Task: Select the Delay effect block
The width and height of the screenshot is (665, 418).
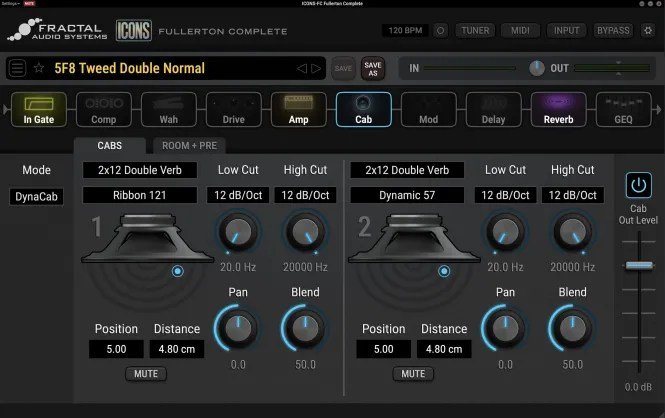Action: [493, 110]
